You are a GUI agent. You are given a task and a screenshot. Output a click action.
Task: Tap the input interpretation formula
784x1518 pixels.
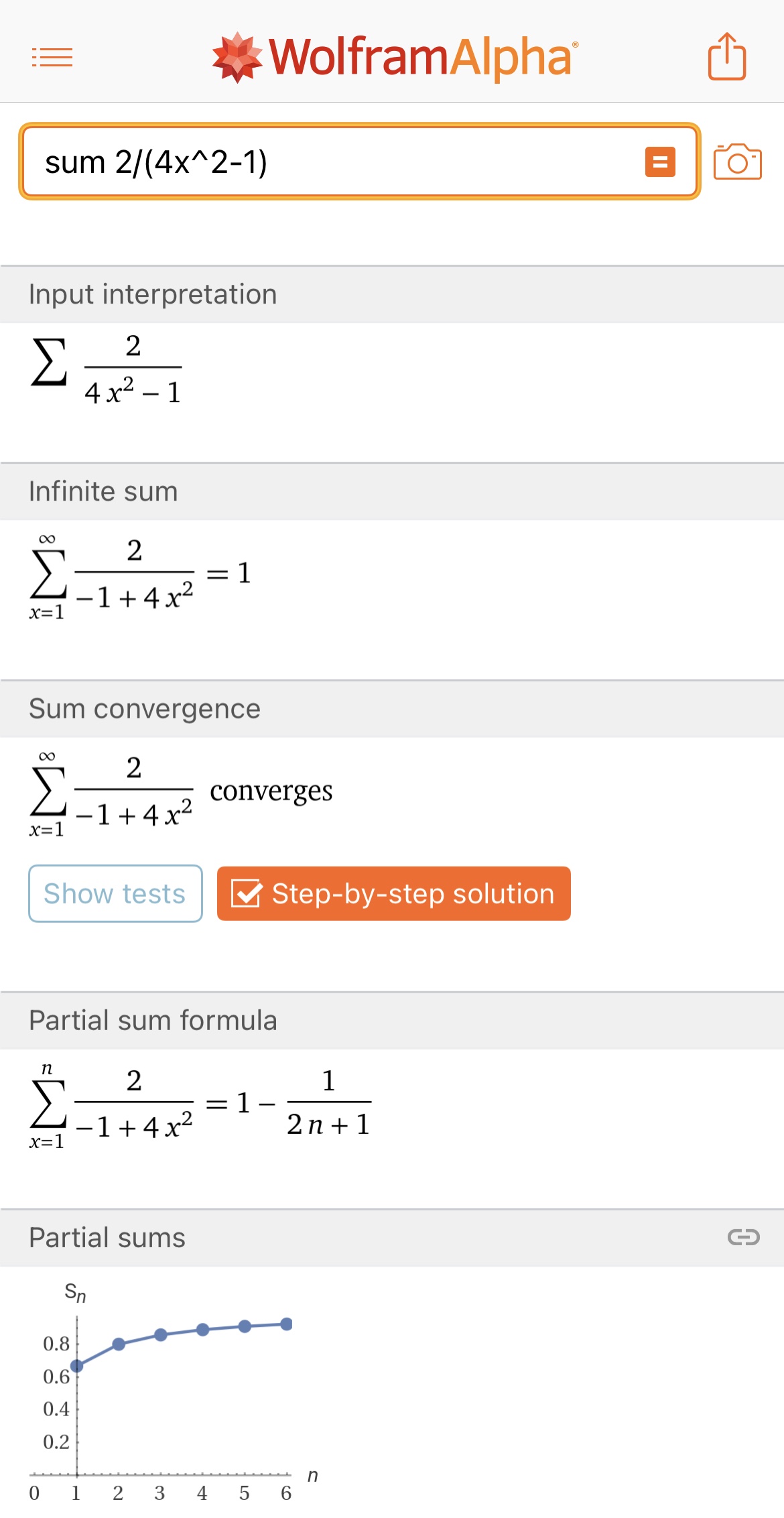point(107,369)
